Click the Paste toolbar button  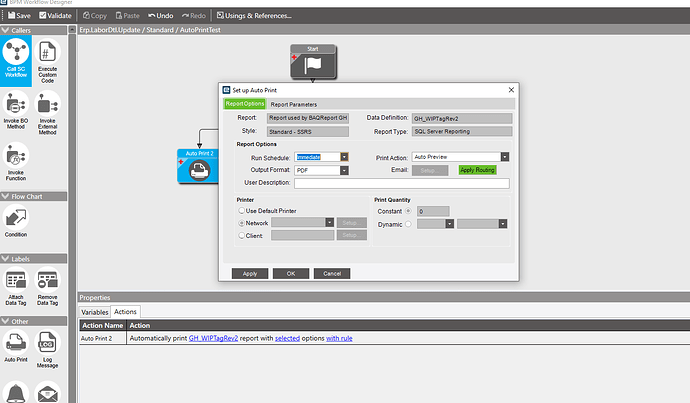click(x=127, y=15)
